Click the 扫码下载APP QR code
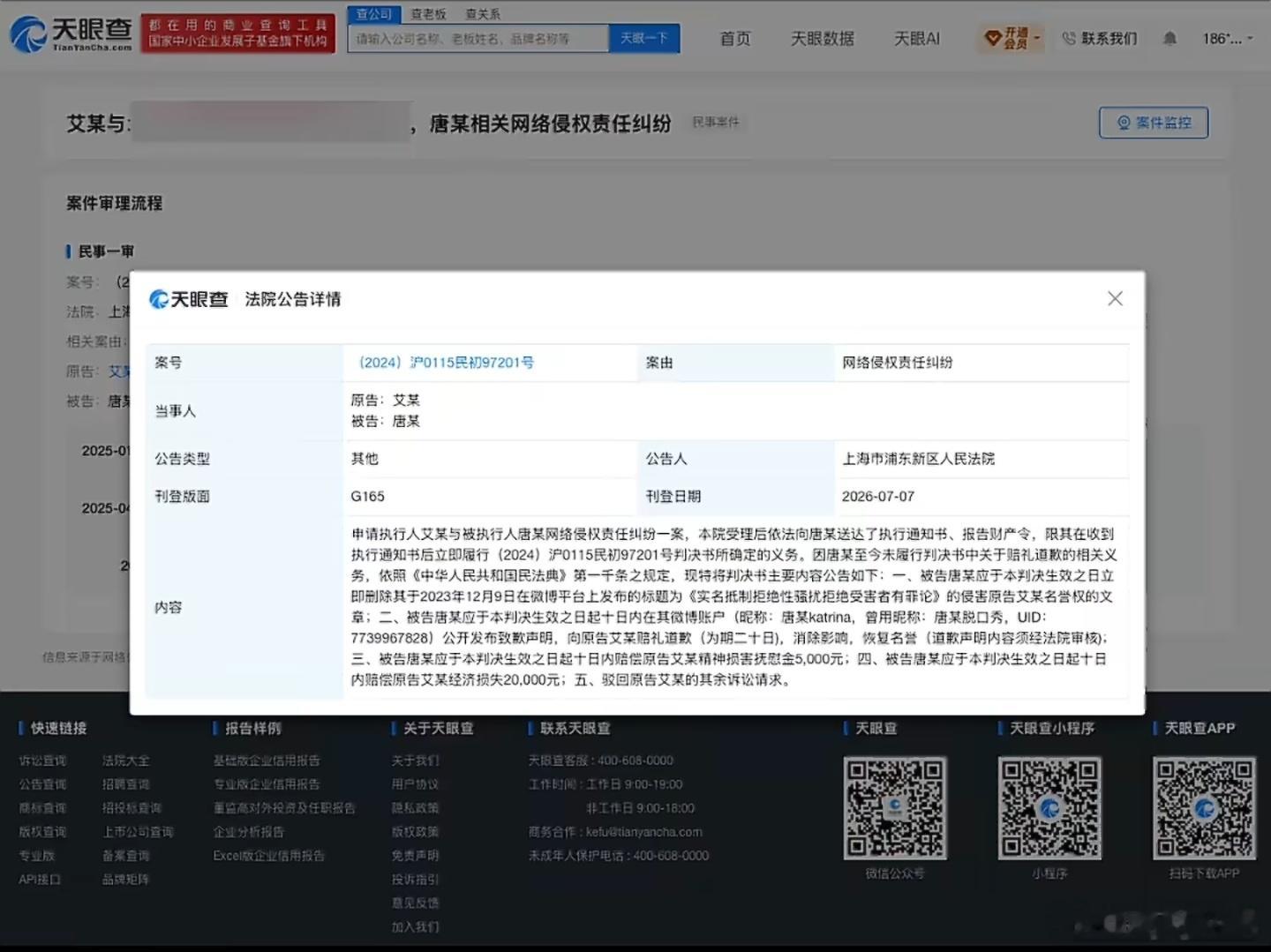Viewport: 1271px width, 952px height. pyautogui.click(x=1204, y=808)
